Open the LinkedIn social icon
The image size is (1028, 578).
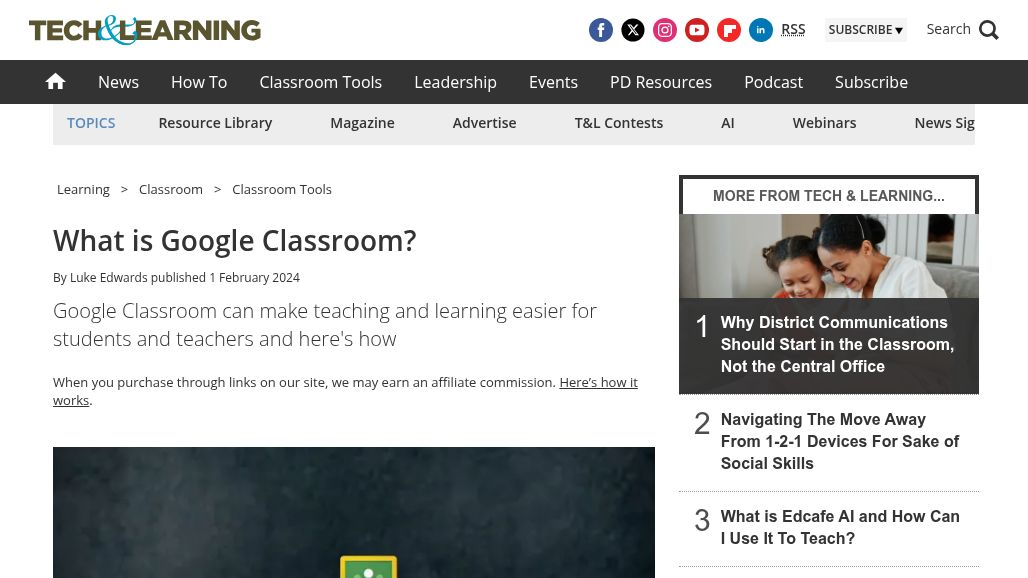[x=761, y=30]
